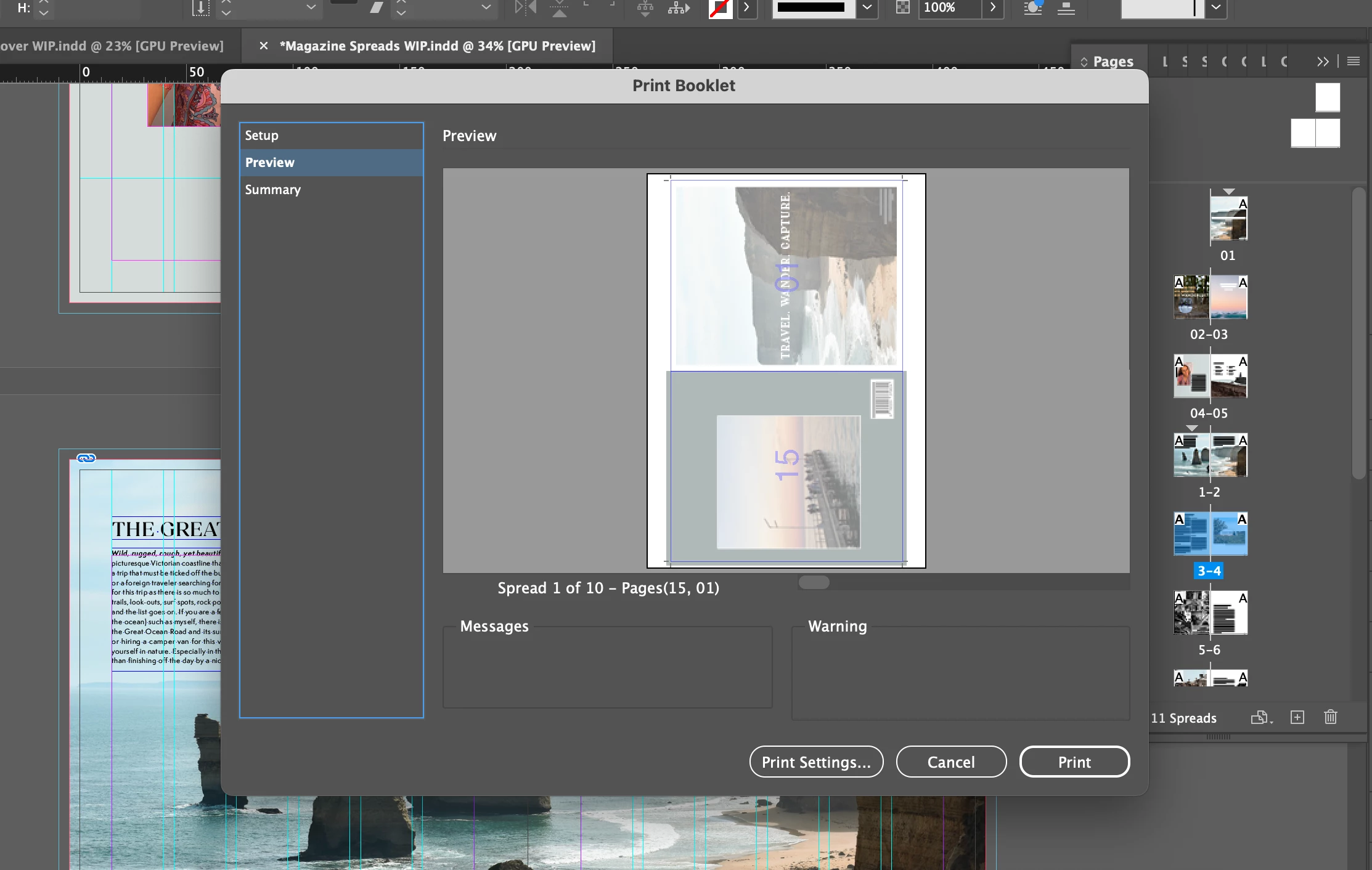Click the Print Settings button
This screenshot has height=870, width=1372.
816,762
